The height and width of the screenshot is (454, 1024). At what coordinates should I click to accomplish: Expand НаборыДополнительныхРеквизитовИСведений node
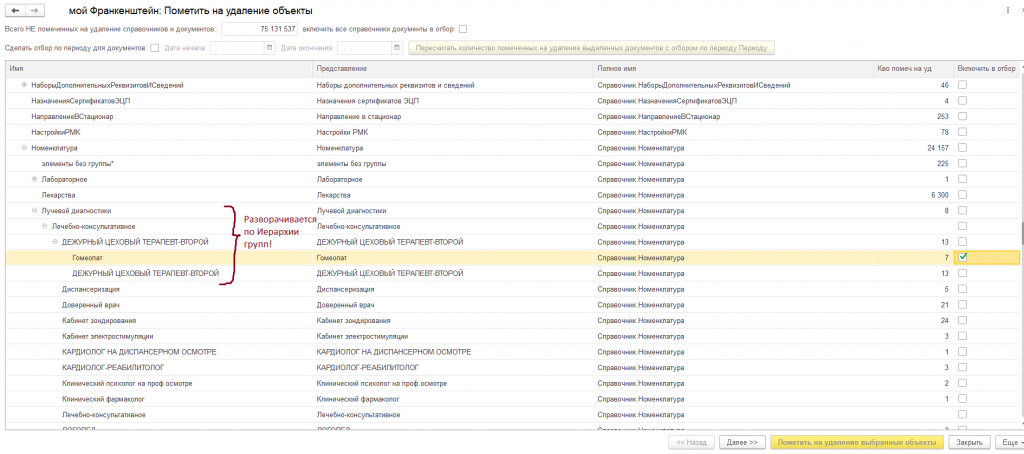(x=24, y=85)
